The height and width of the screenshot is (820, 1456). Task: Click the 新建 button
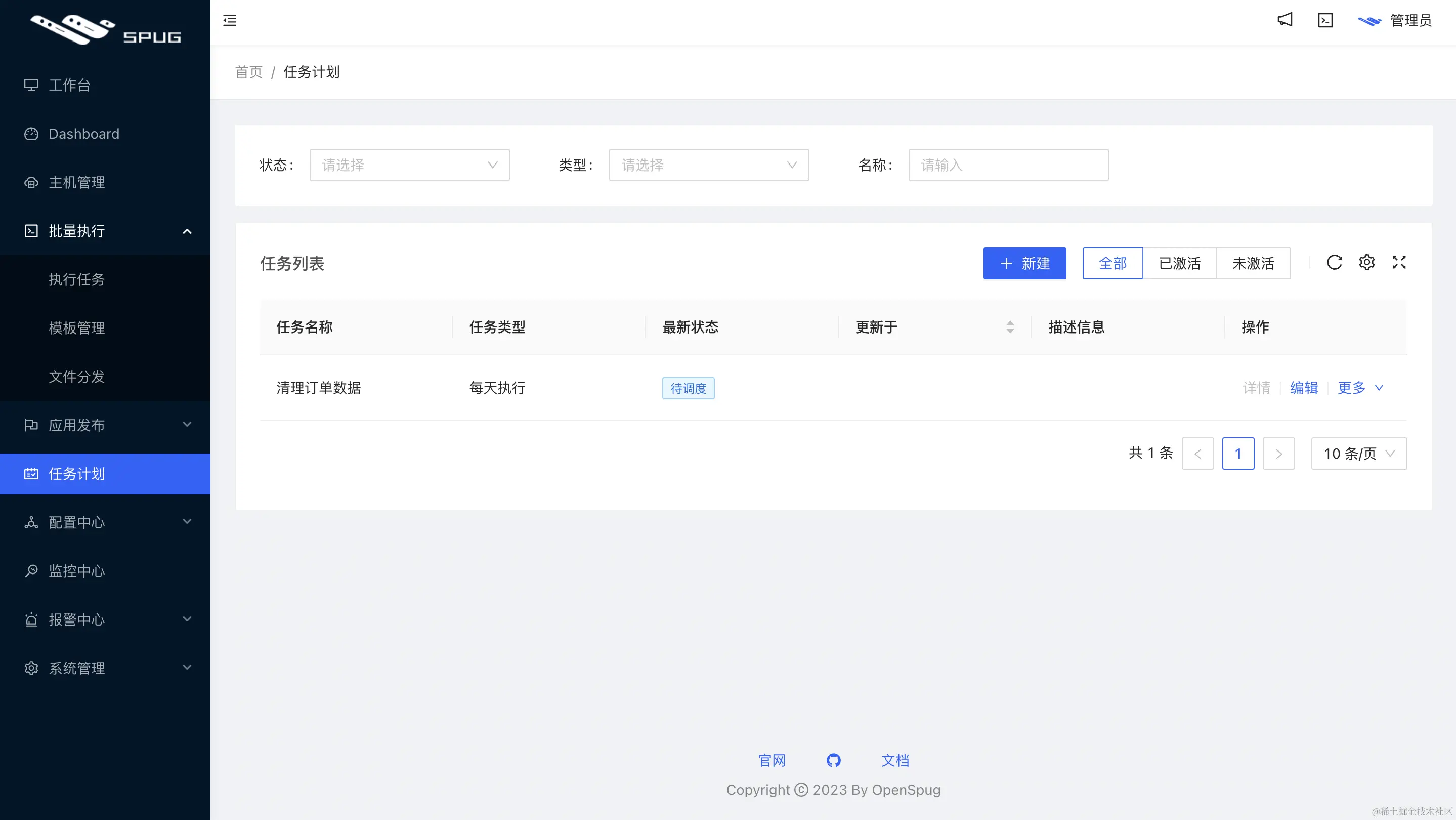coord(1024,263)
